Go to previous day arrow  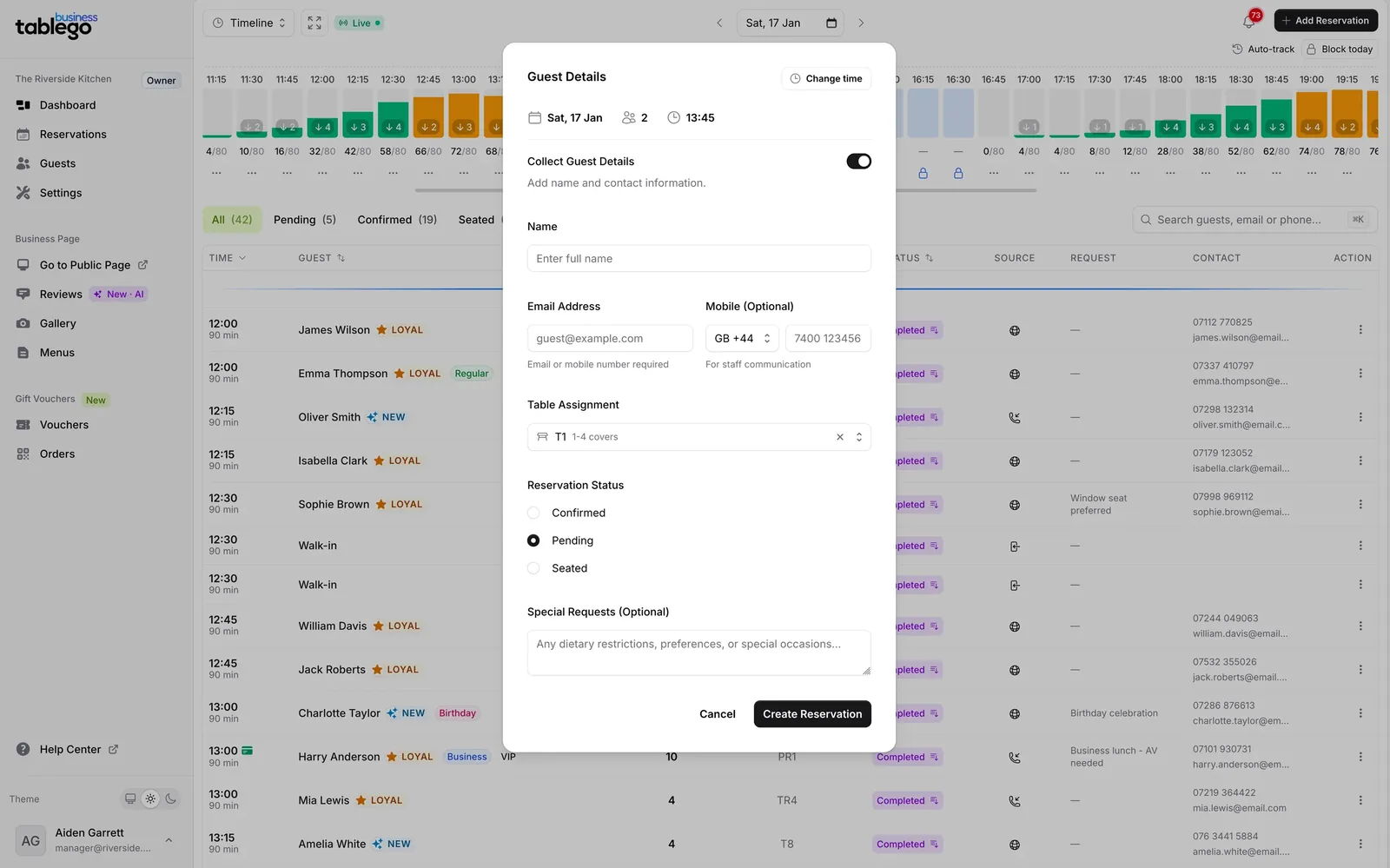click(x=719, y=23)
